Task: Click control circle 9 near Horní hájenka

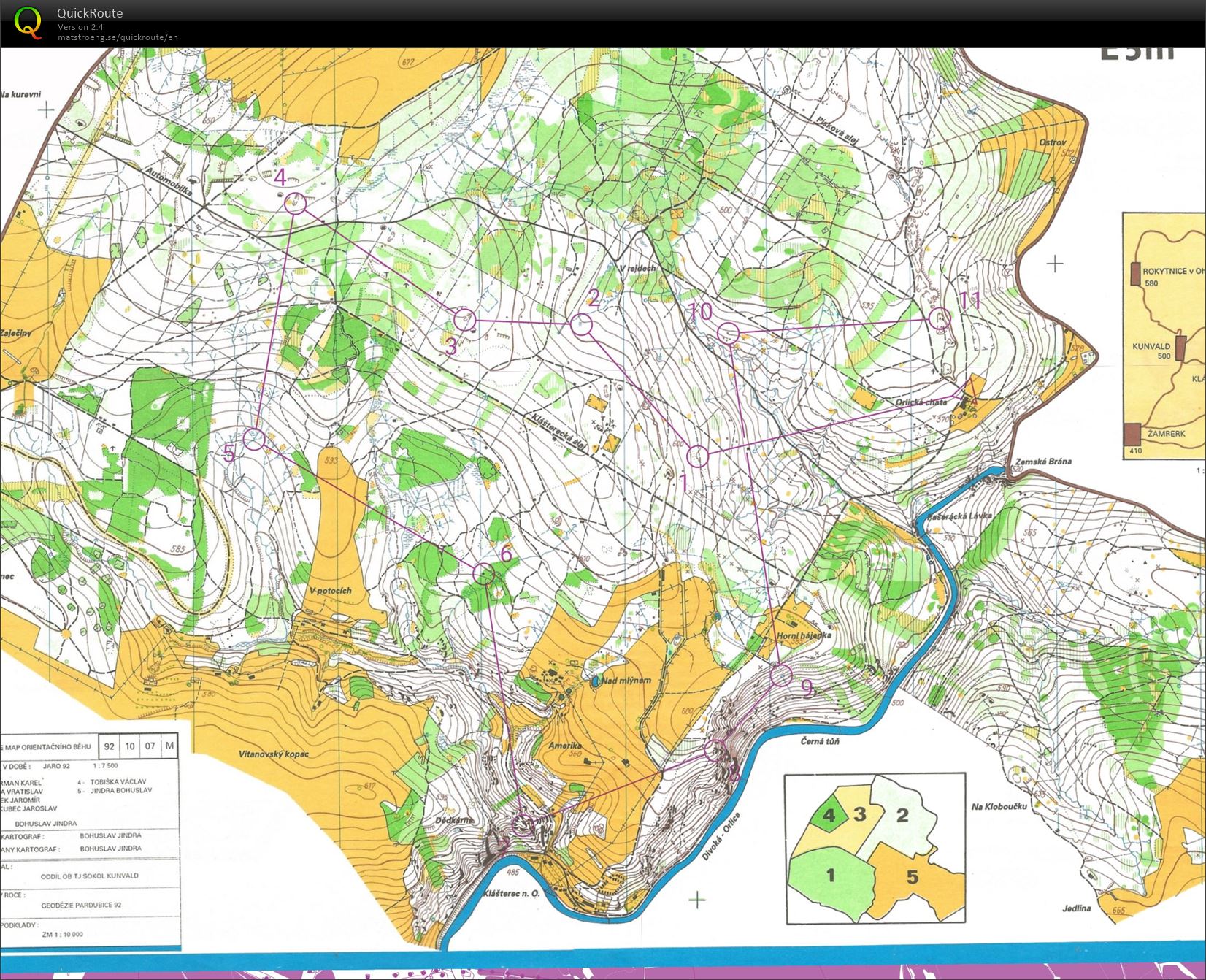Action: (x=781, y=675)
